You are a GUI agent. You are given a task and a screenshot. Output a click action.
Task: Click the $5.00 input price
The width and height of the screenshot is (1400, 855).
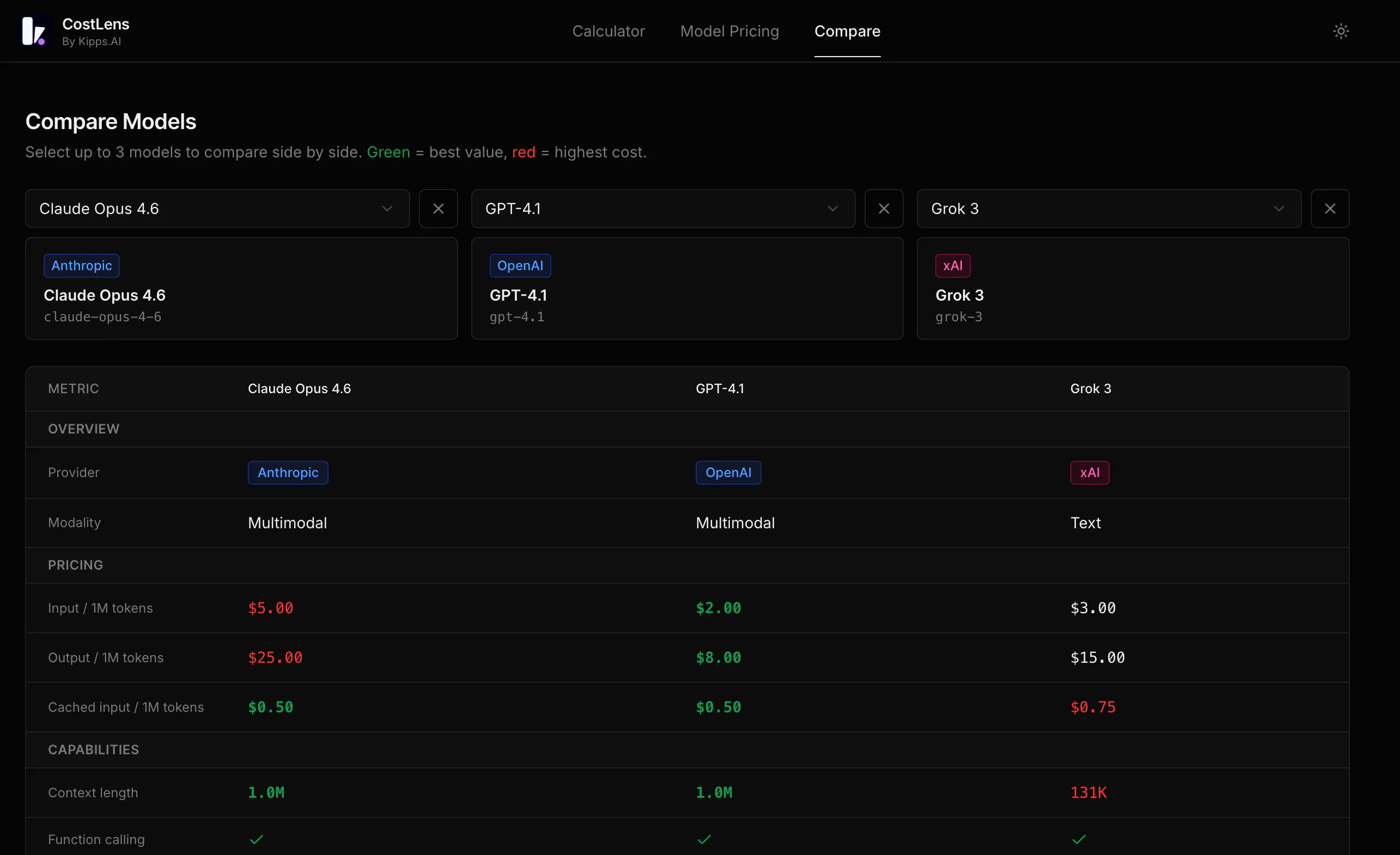point(270,608)
